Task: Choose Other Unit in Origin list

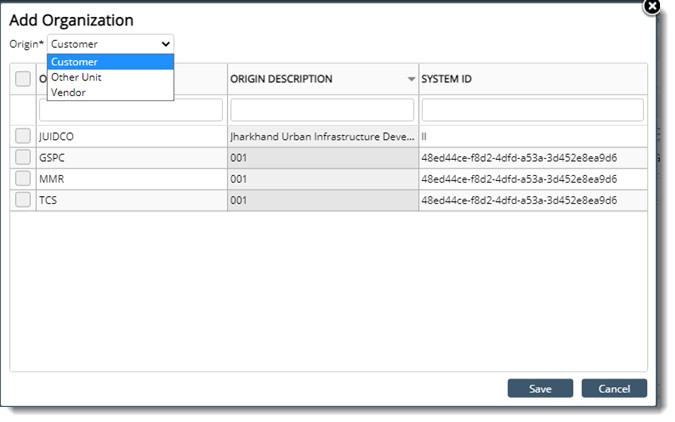Action: coord(77,77)
